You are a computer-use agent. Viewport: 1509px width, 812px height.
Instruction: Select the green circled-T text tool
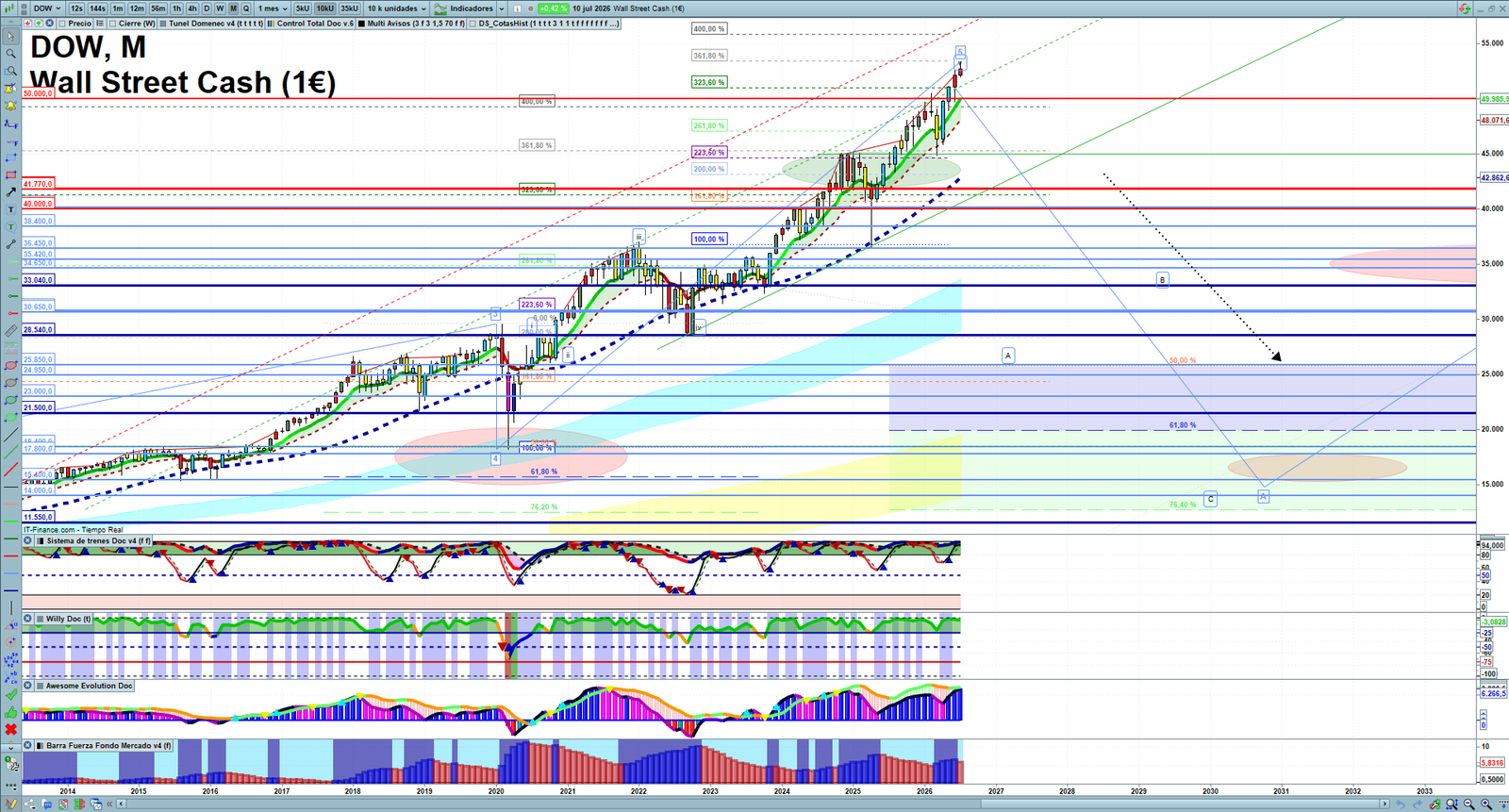[11, 226]
